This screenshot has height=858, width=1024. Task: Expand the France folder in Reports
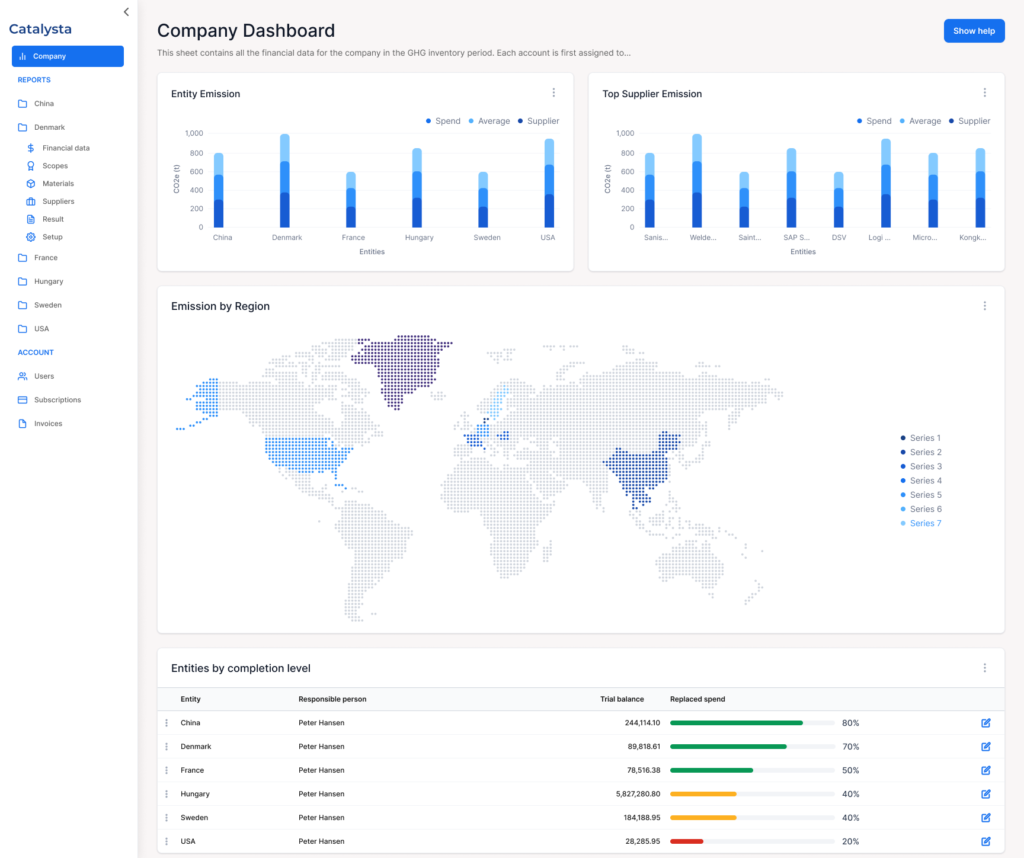click(x=45, y=258)
